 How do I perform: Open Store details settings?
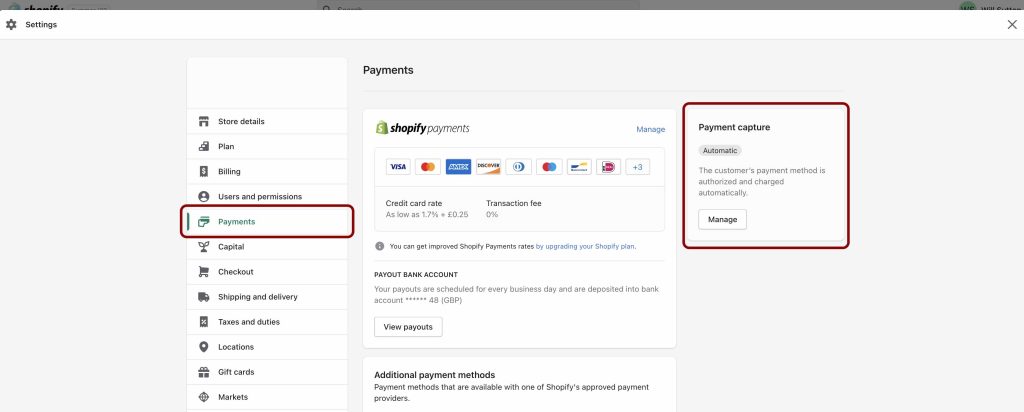click(x=267, y=121)
